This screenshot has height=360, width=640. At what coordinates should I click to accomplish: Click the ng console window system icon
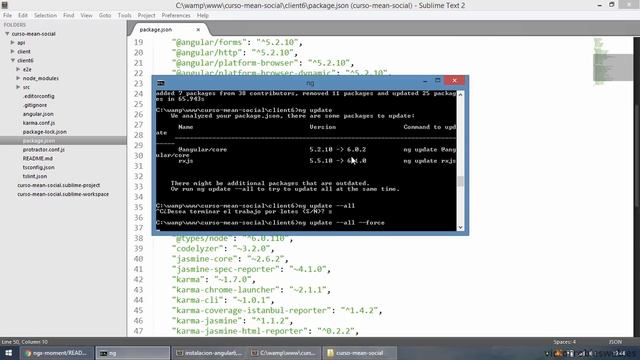[x=161, y=83]
